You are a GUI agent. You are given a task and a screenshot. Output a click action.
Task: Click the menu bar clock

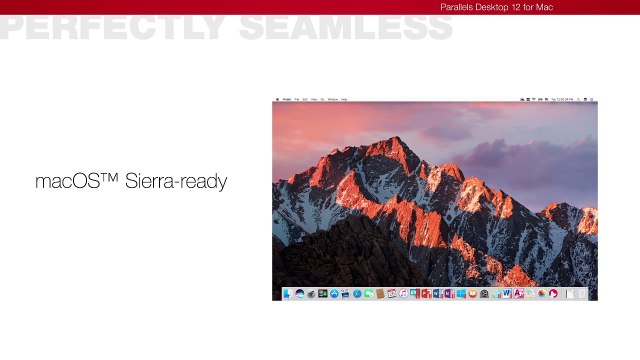coord(562,99)
